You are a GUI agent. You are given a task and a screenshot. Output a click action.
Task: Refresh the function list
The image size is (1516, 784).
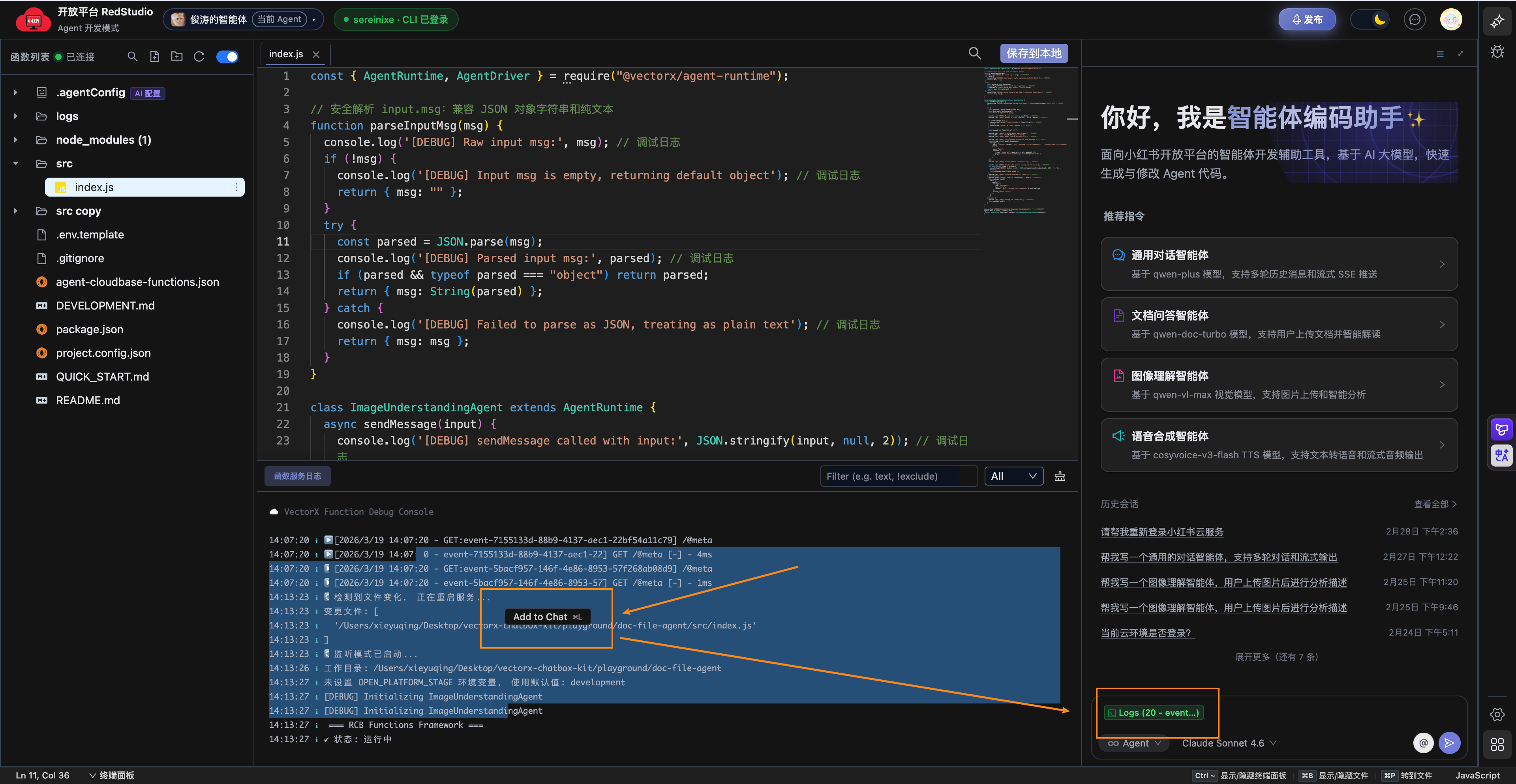(x=199, y=56)
